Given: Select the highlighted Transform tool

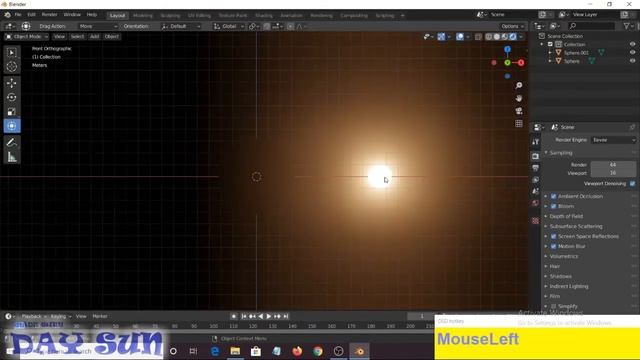Looking at the screenshot, I should tap(12, 126).
